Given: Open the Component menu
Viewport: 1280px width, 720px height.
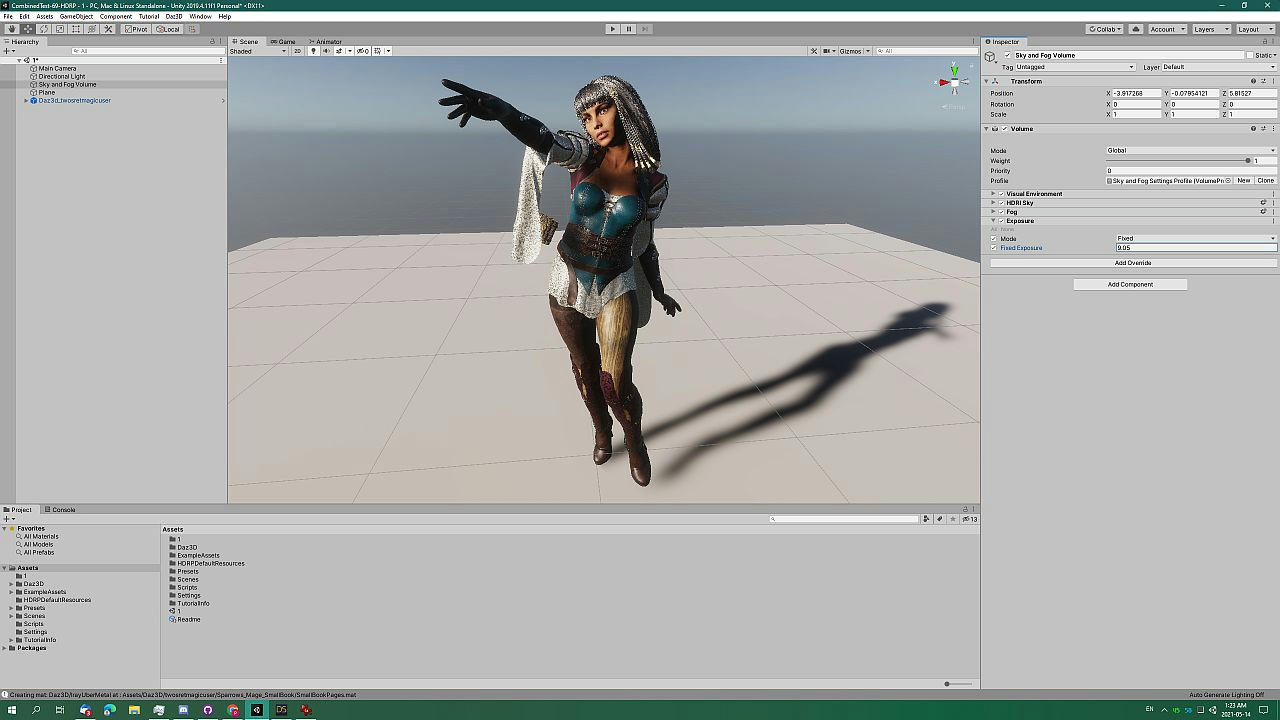Looking at the screenshot, I should pyautogui.click(x=115, y=16).
